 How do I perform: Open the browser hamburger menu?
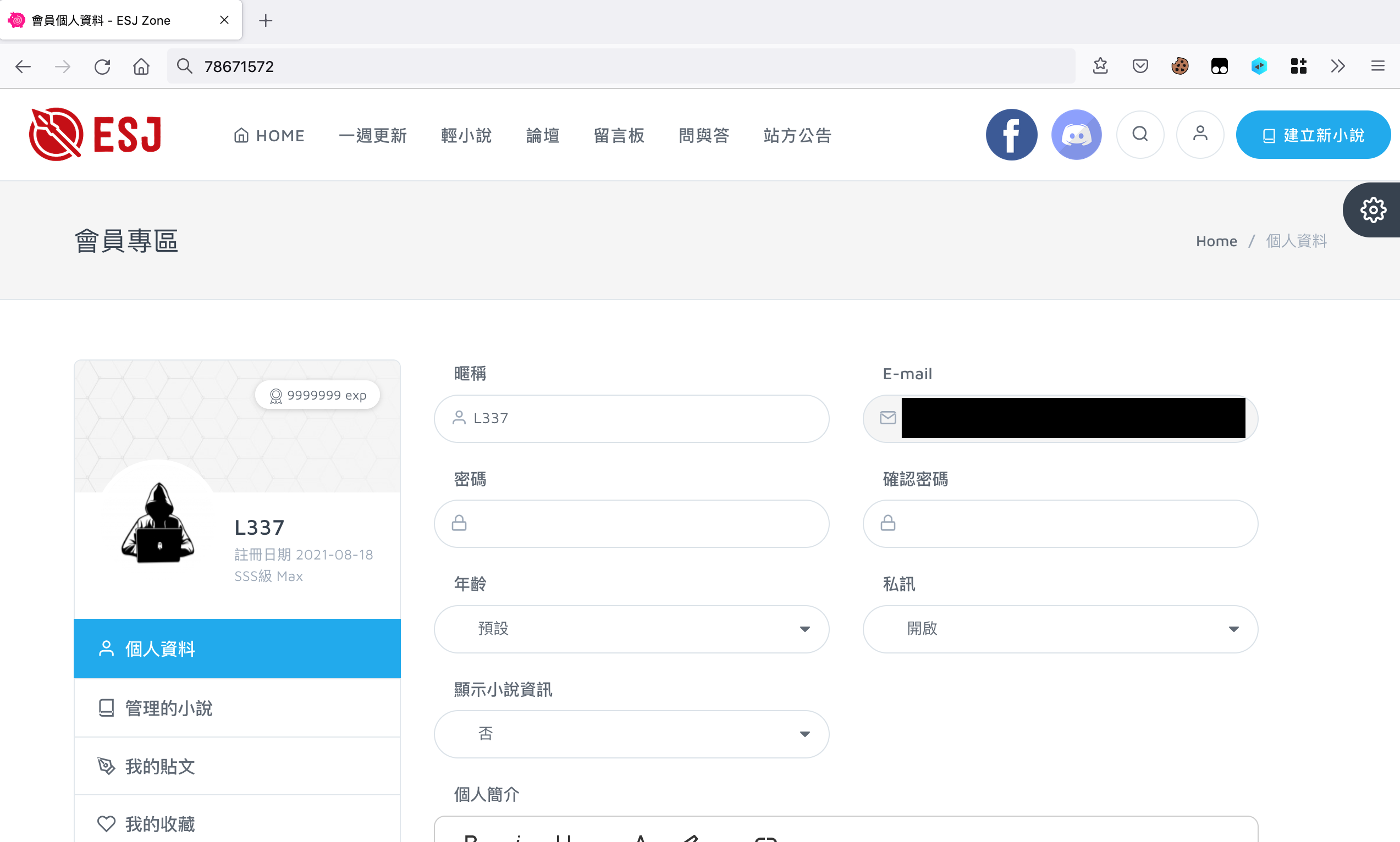click(x=1378, y=66)
